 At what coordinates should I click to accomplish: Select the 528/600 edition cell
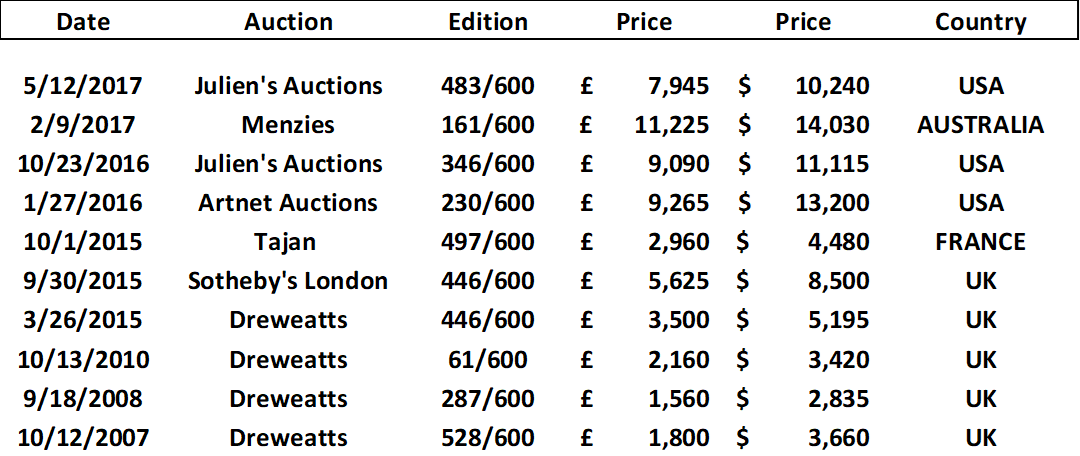coord(488,437)
